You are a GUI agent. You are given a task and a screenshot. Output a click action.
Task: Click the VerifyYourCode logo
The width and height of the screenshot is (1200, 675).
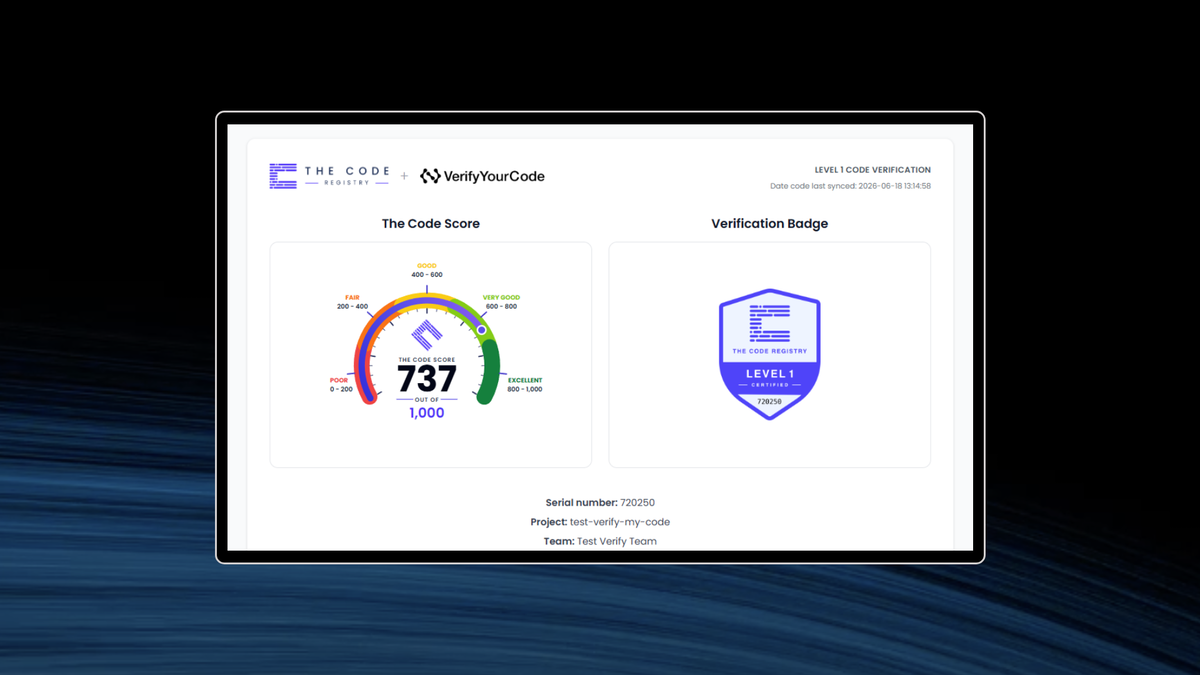tap(482, 176)
